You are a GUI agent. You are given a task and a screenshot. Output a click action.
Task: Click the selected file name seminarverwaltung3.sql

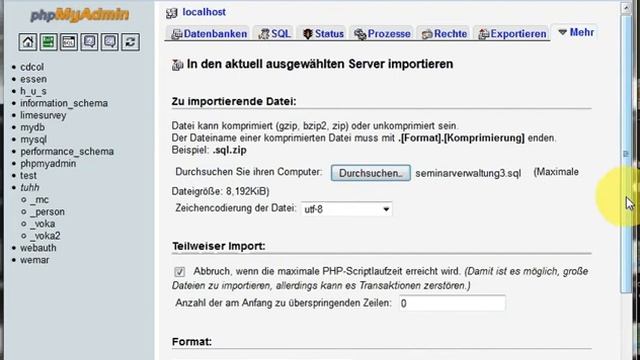(x=468, y=173)
